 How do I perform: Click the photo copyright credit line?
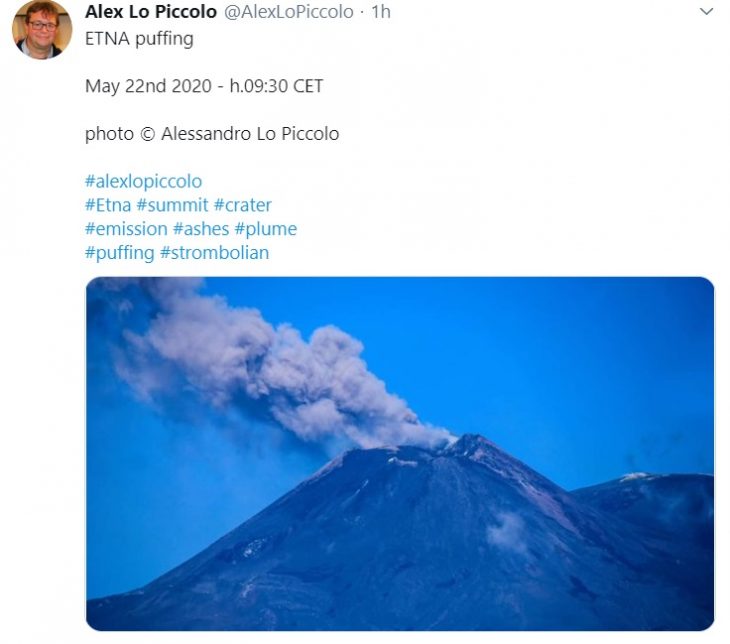pyautogui.click(x=212, y=134)
